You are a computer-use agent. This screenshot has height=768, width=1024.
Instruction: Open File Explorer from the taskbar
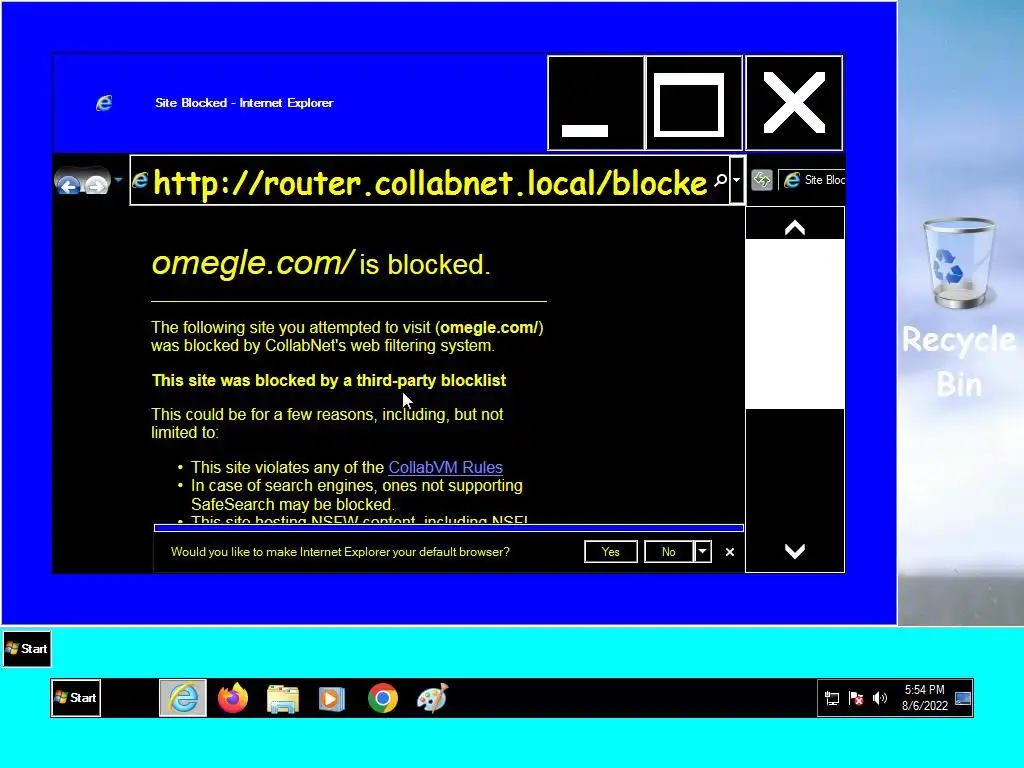[283, 698]
